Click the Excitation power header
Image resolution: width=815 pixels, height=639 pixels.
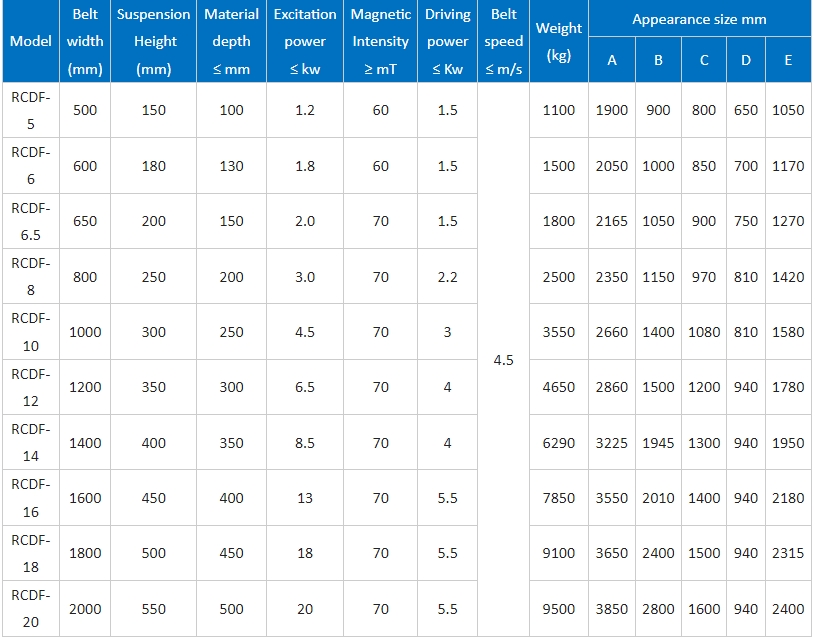[305, 41]
